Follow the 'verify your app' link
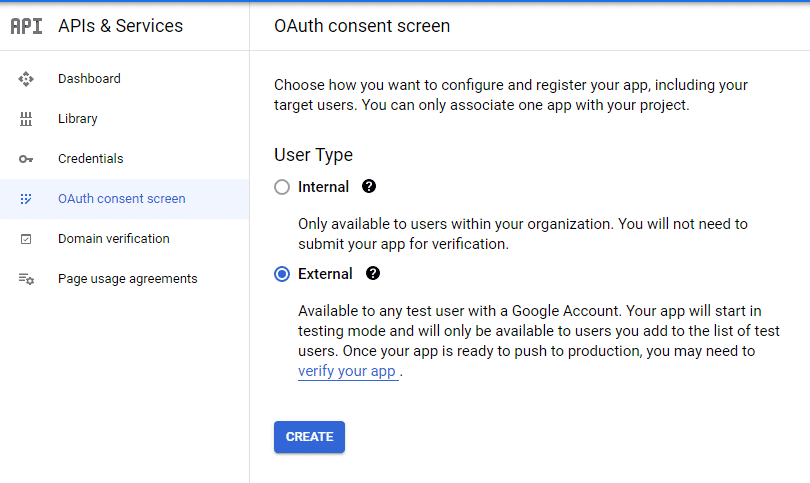The image size is (810, 483). point(347,371)
